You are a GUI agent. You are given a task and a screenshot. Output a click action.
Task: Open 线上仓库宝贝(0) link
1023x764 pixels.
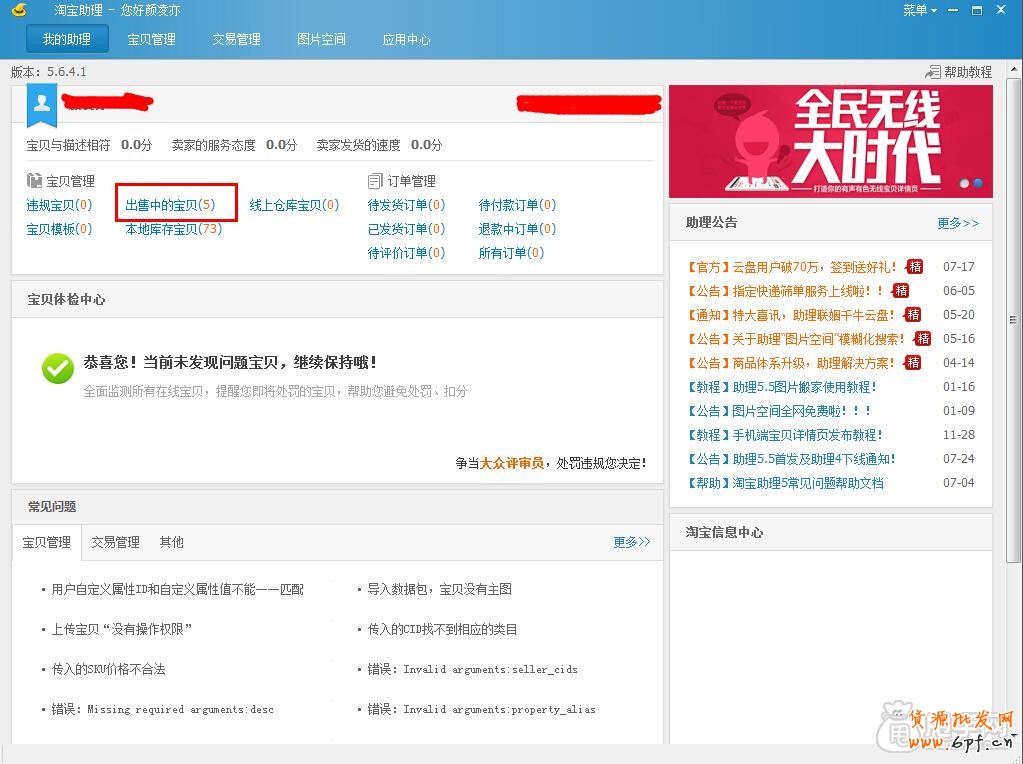click(x=294, y=206)
